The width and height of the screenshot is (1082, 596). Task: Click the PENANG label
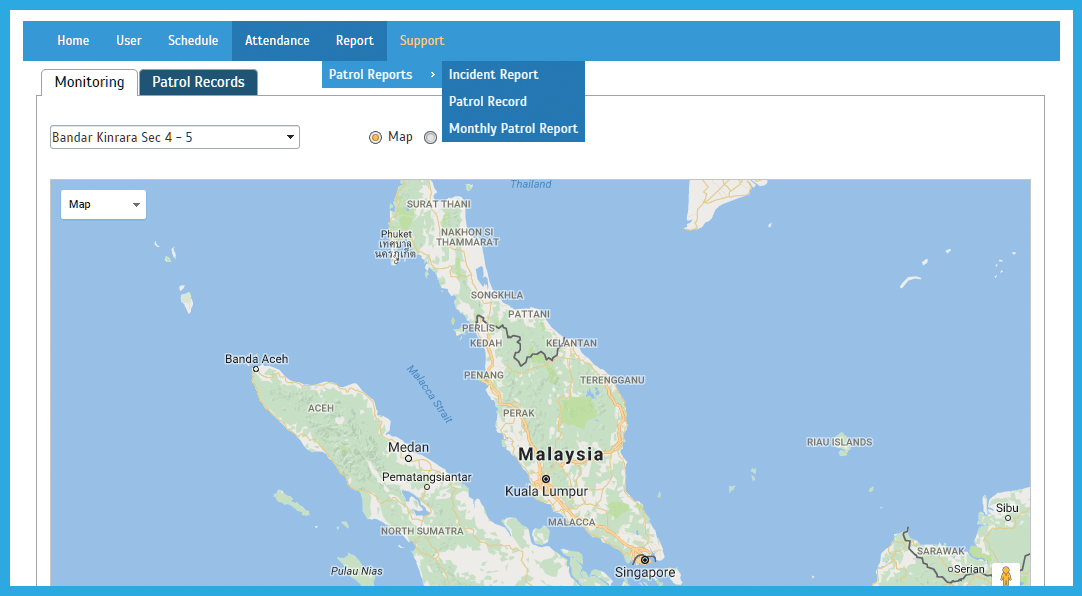point(483,375)
